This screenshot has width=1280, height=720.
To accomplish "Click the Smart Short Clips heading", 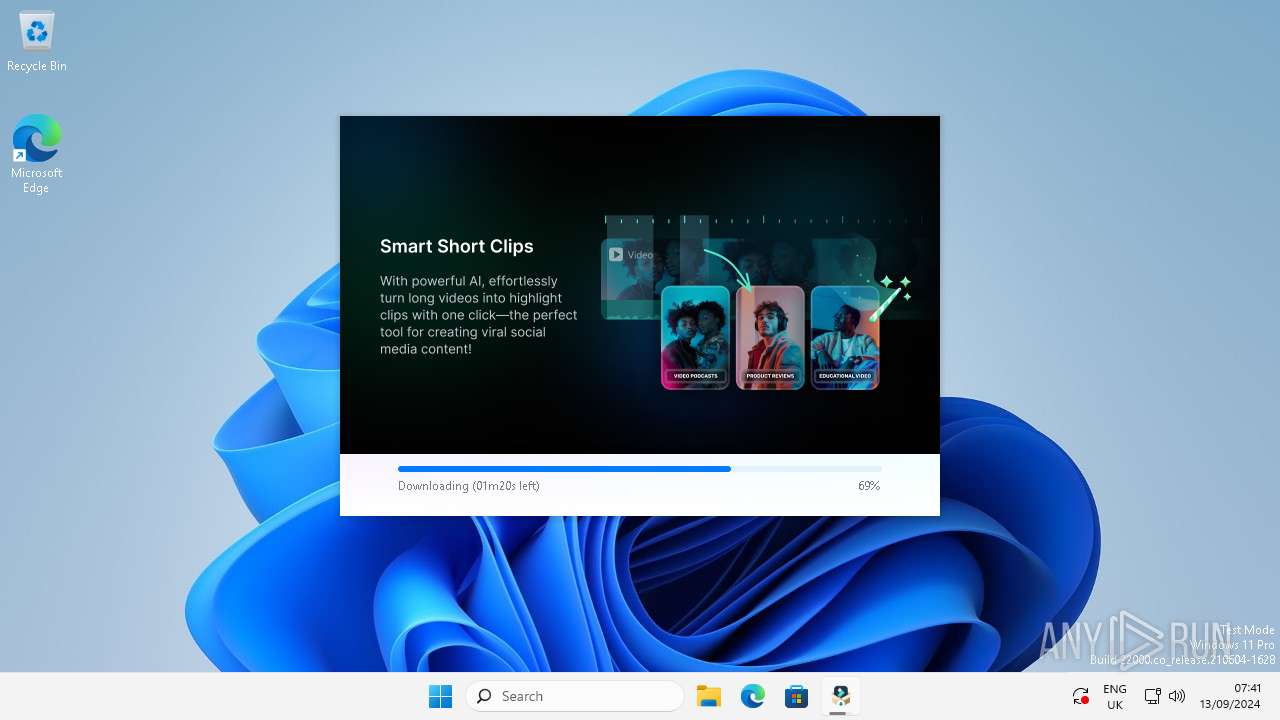I will [x=457, y=246].
